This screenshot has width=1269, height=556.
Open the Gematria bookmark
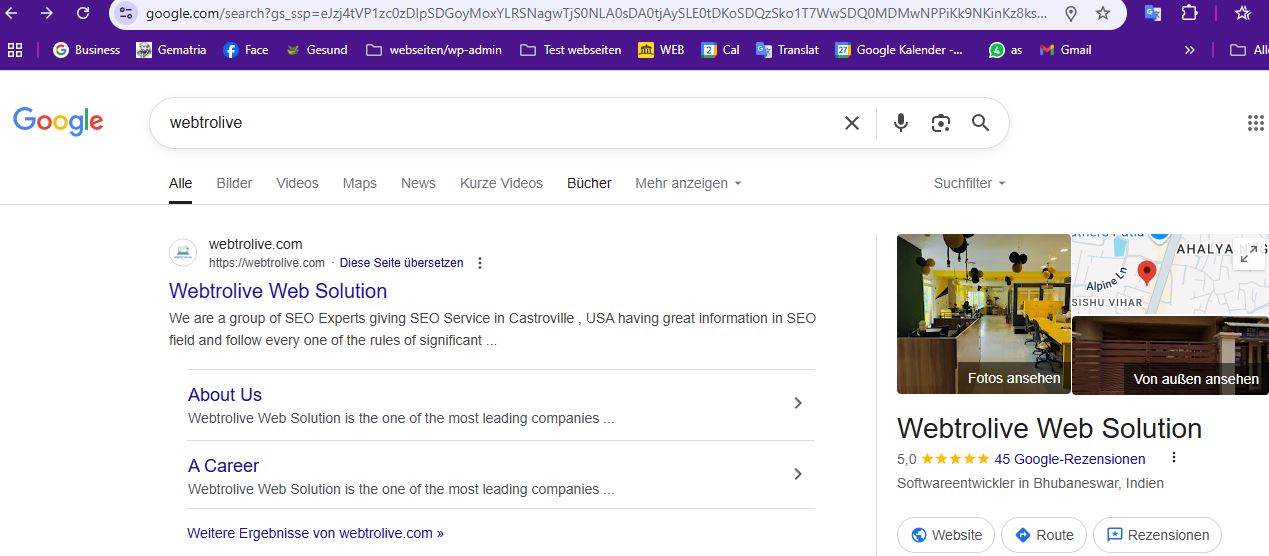(x=172, y=50)
